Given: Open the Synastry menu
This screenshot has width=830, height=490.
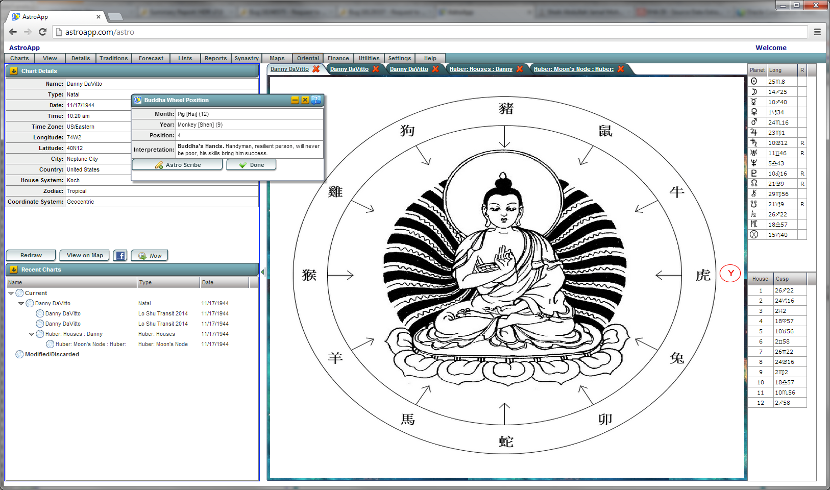Looking at the screenshot, I should coord(246,59).
